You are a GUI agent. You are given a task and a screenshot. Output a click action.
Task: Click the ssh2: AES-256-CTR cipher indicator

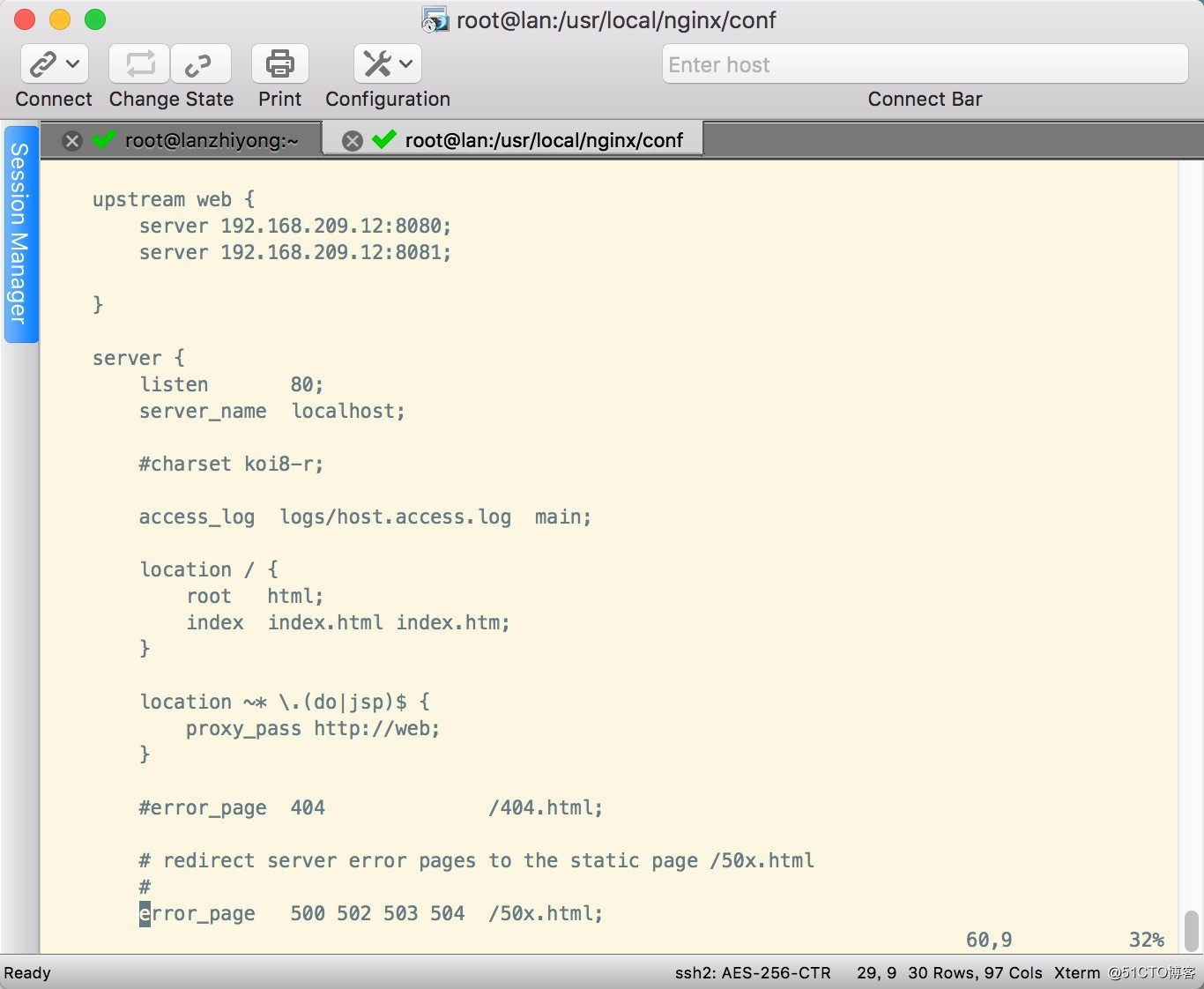[752, 973]
